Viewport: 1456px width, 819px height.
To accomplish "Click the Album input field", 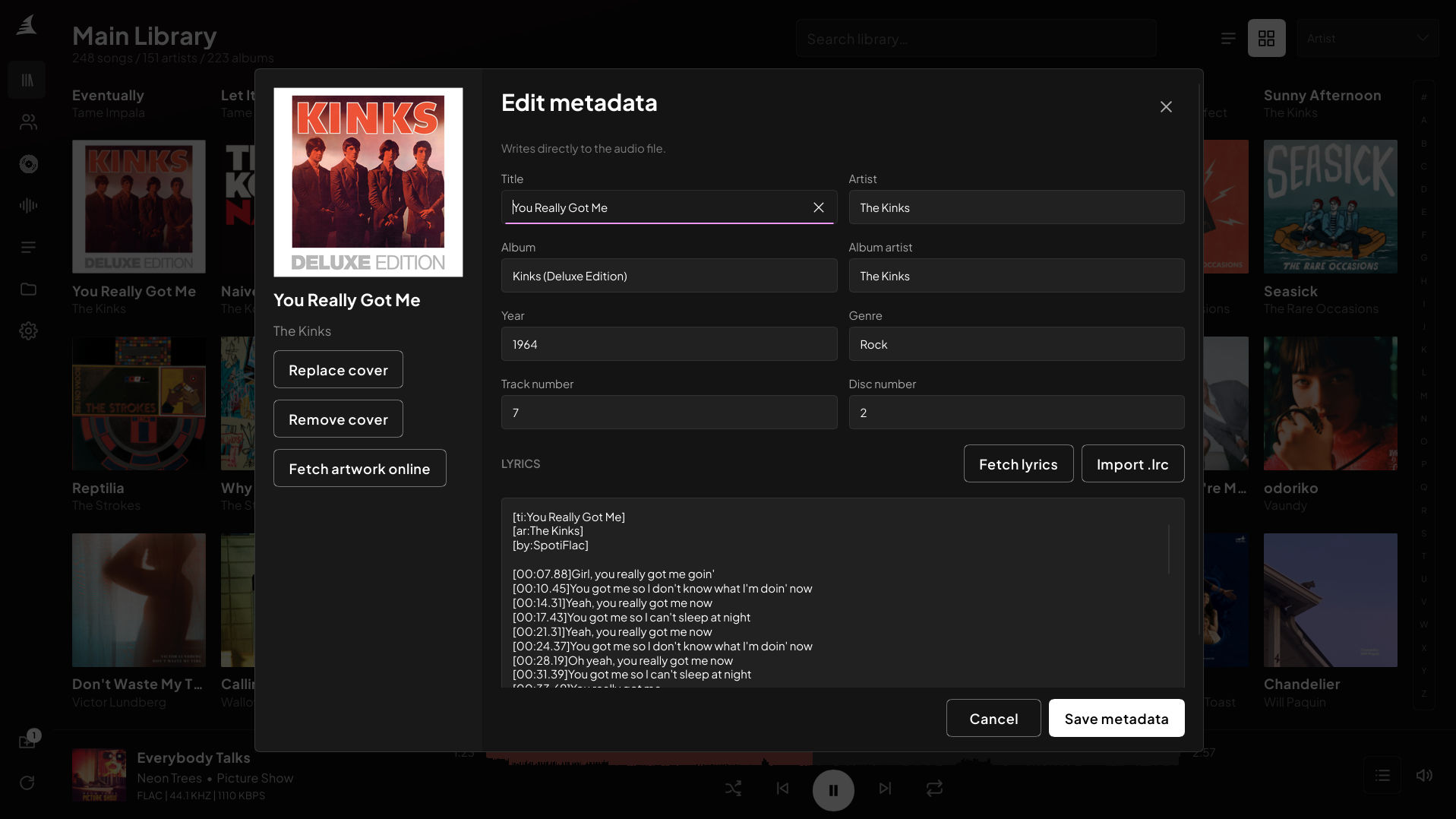I will click(668, 276).
